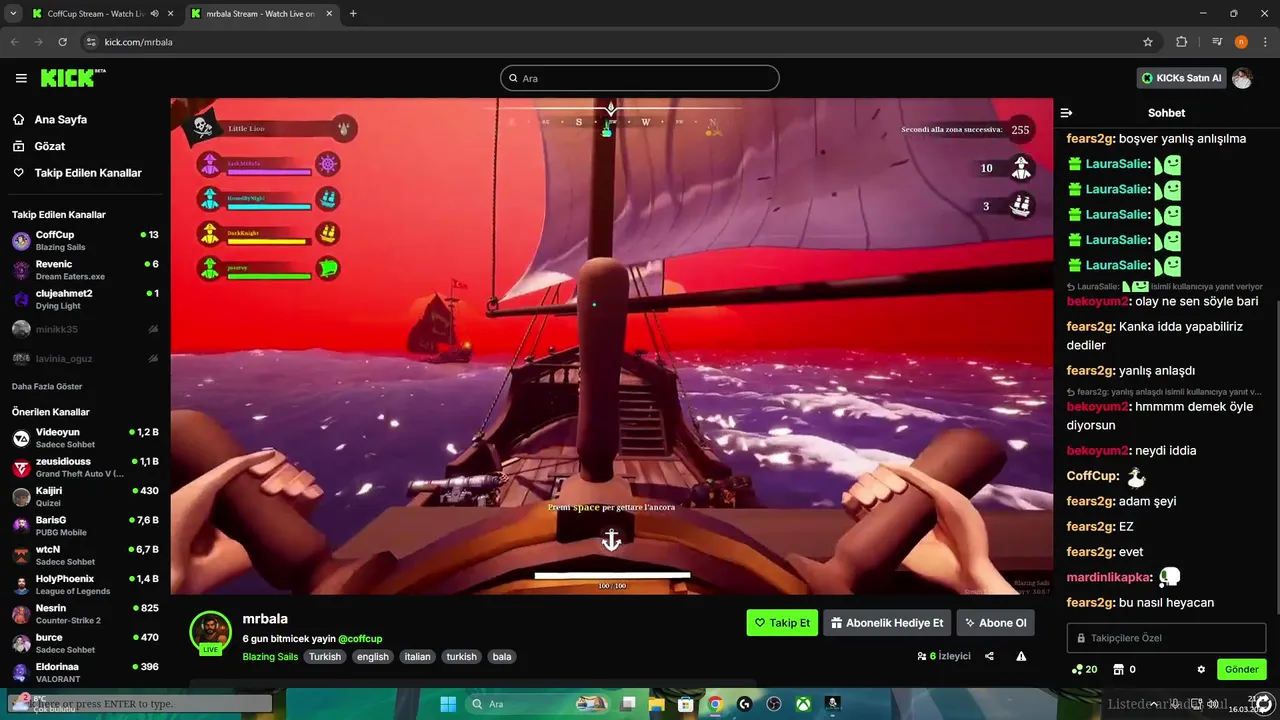
Task: Click Abonelik Hediye Et button
Action: click(x=887, y=623)
